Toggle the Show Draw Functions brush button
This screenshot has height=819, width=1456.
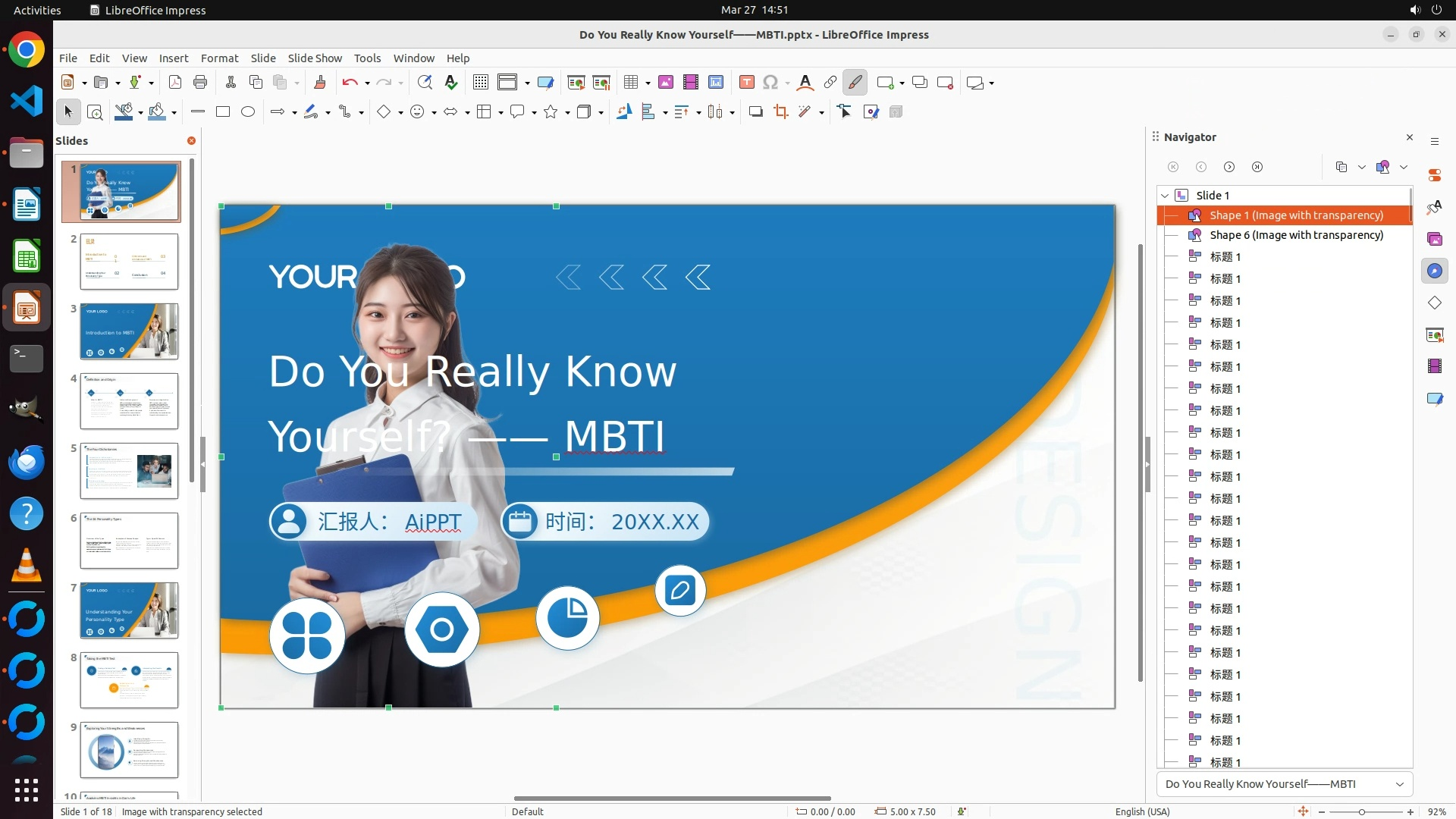point(855,83)
